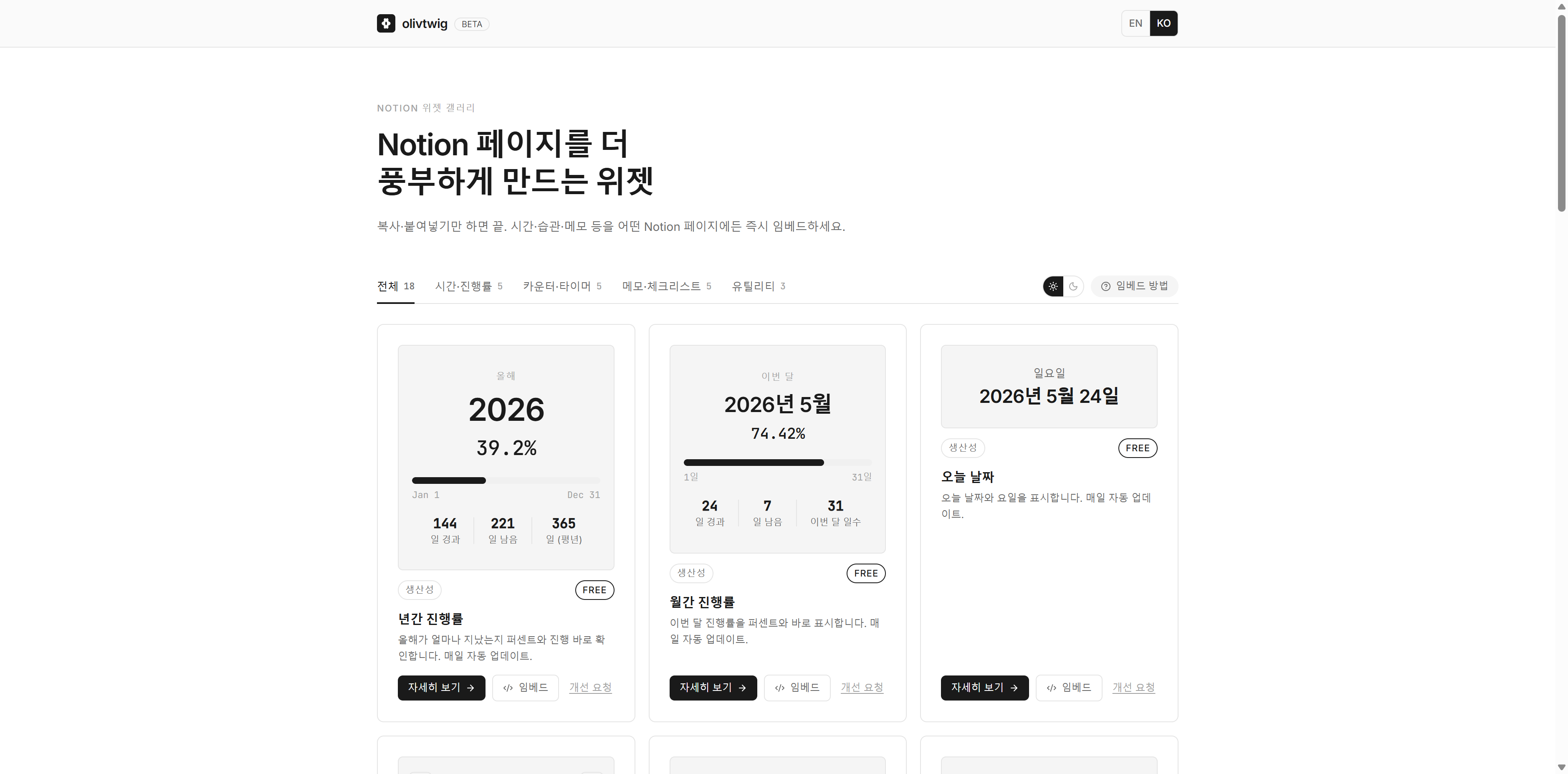Open the 임베드 방법 help button
Screen dimensions: 1568x774
point(1134,286)
